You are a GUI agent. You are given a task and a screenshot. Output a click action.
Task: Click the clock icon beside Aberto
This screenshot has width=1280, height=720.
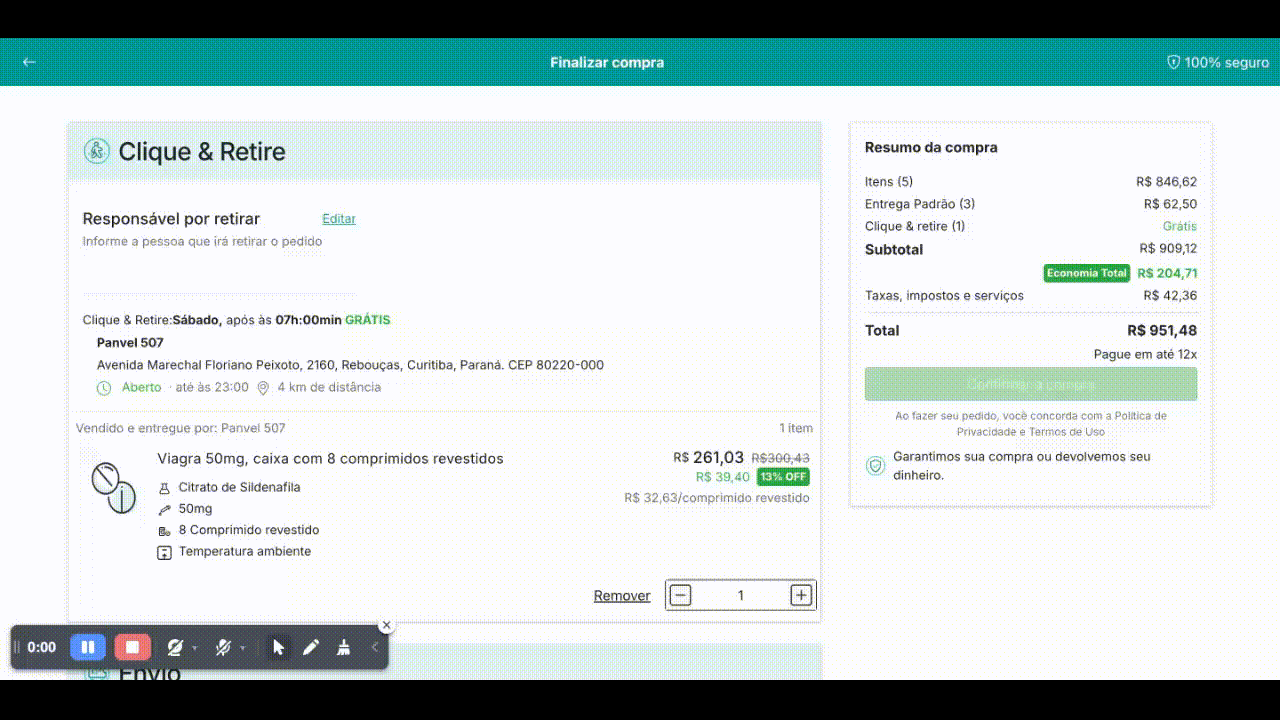[x=104, y=388]
